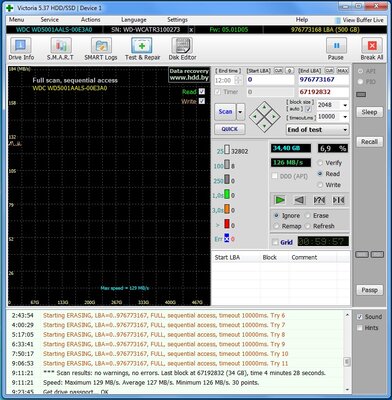Open the Service menu
392x400 pixels.
point(50,20)
